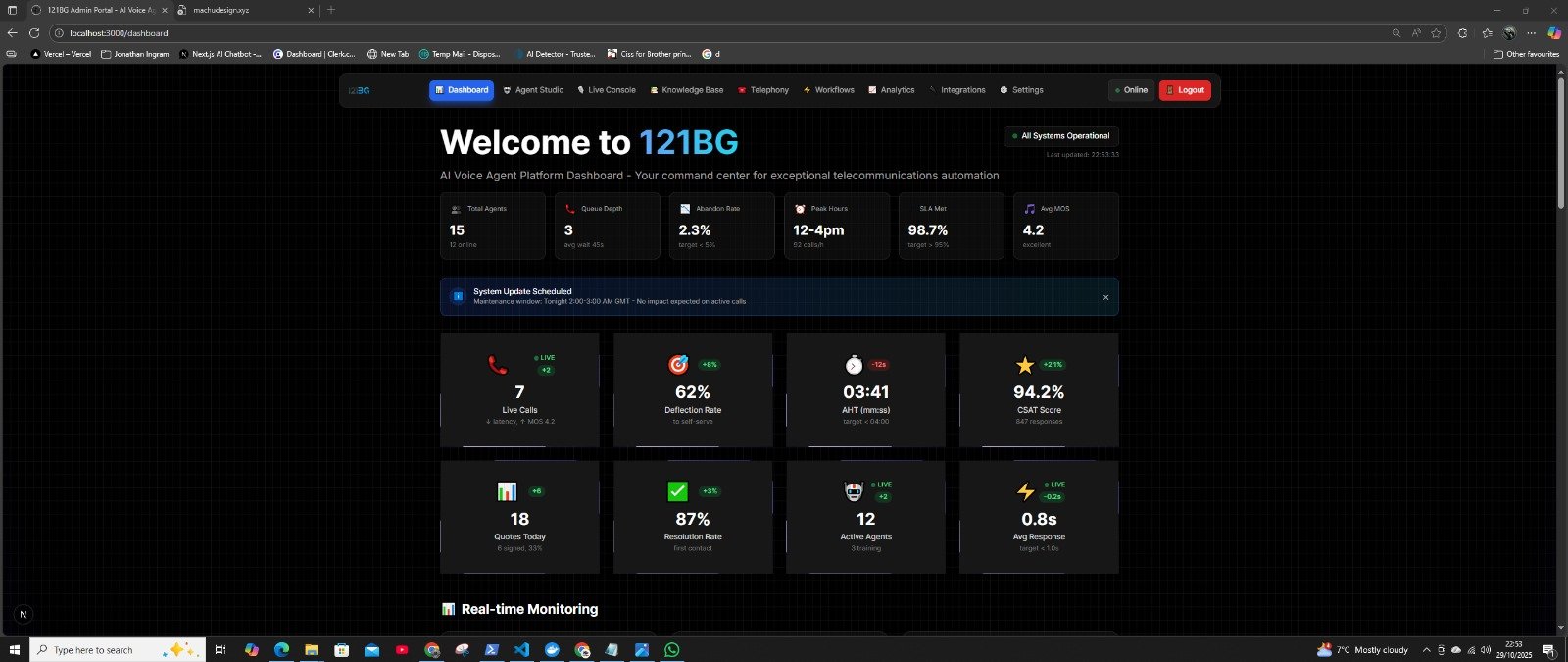Click the 03:41 AHT value

tap(866, 392)
